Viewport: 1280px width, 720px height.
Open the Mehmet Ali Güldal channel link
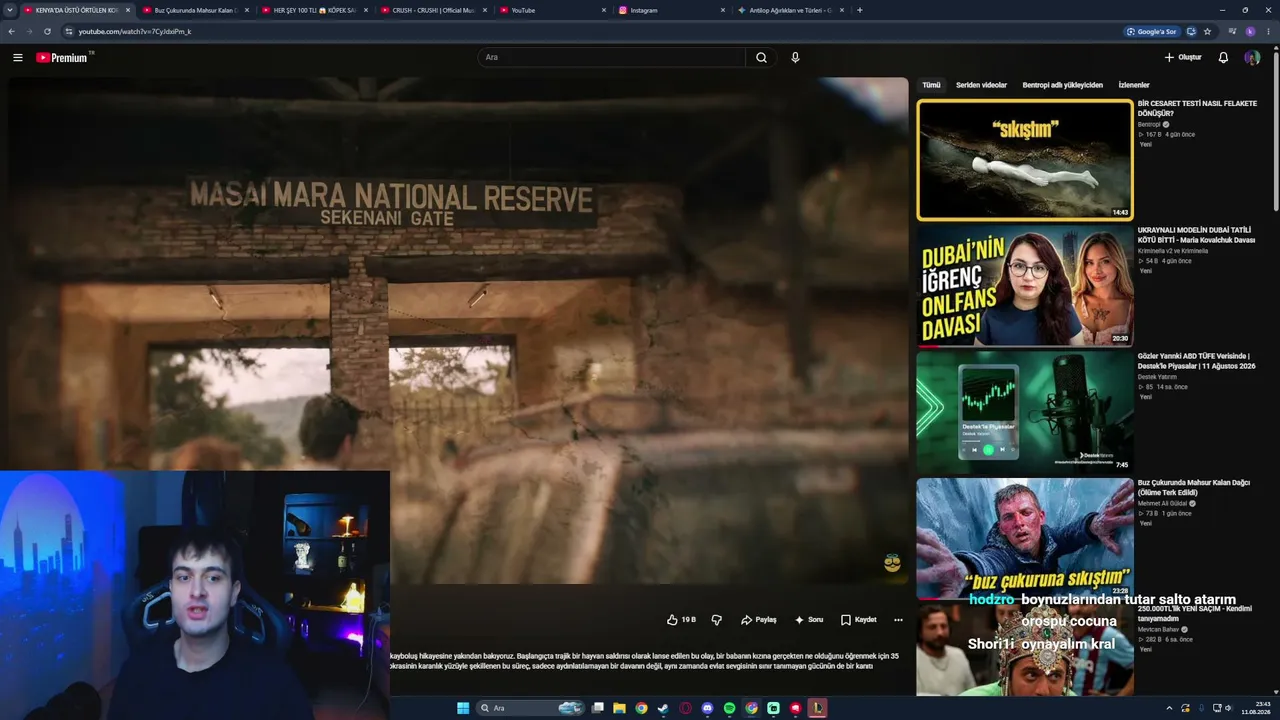[1161, 504]
